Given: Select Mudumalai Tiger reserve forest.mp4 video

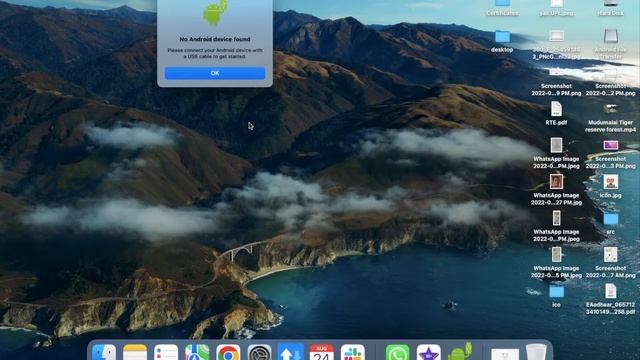Looking at the screenshot, I should coord(611,109).
